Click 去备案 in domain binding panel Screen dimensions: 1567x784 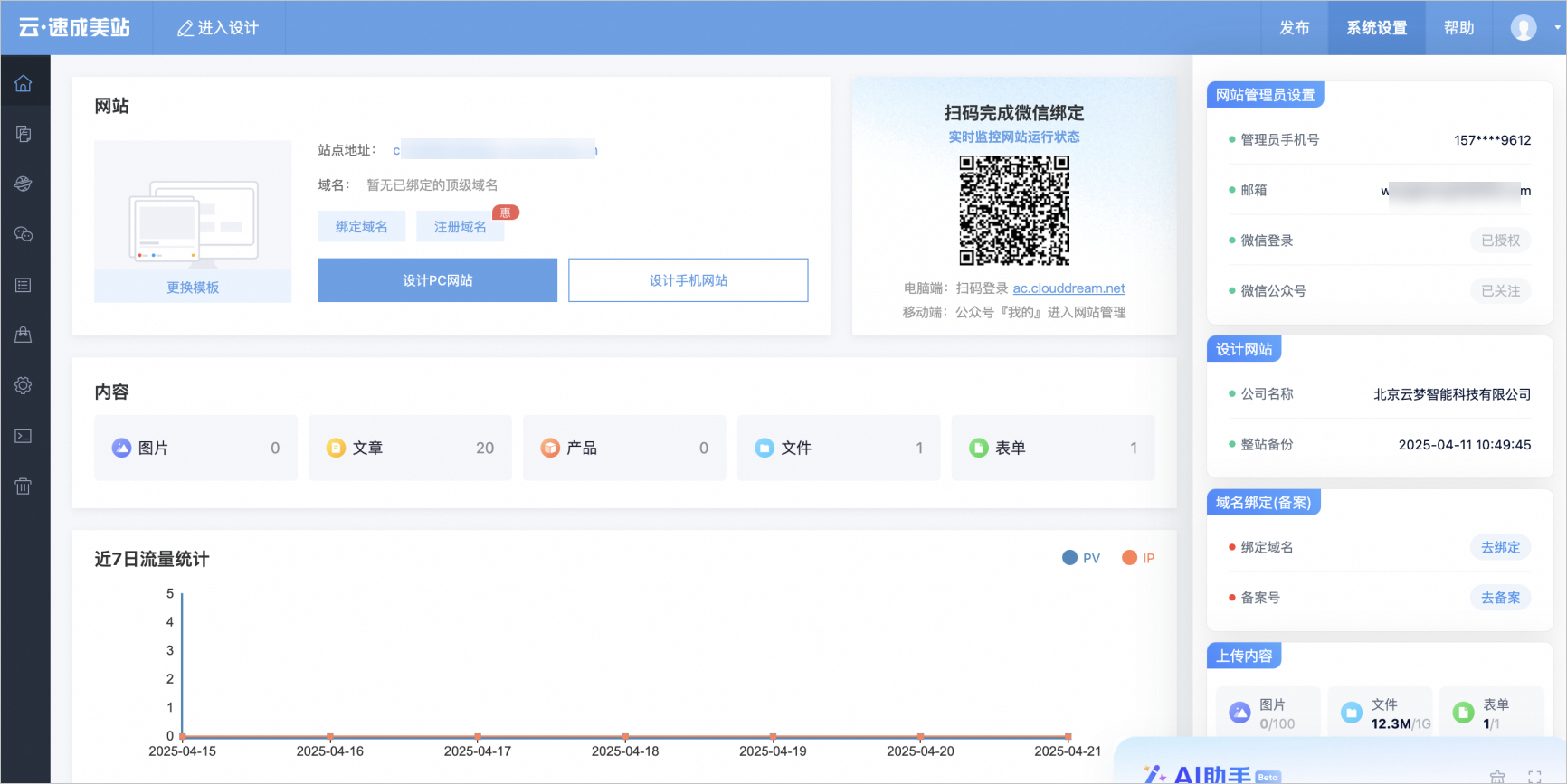click(x=1500, y=598)
